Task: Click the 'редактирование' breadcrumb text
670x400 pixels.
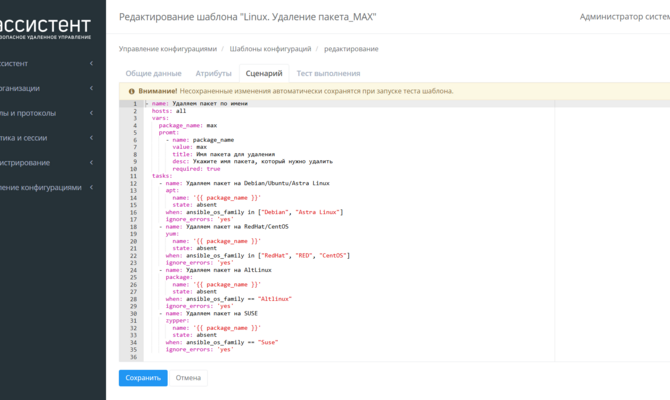Action: 351,49
